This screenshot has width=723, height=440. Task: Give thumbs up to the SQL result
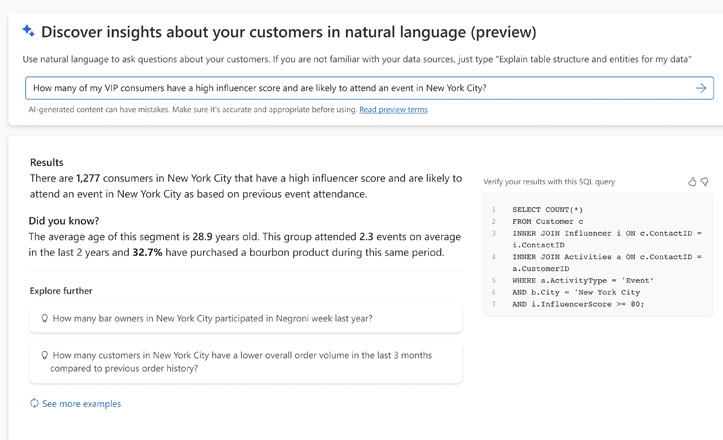tap(692, 182)
